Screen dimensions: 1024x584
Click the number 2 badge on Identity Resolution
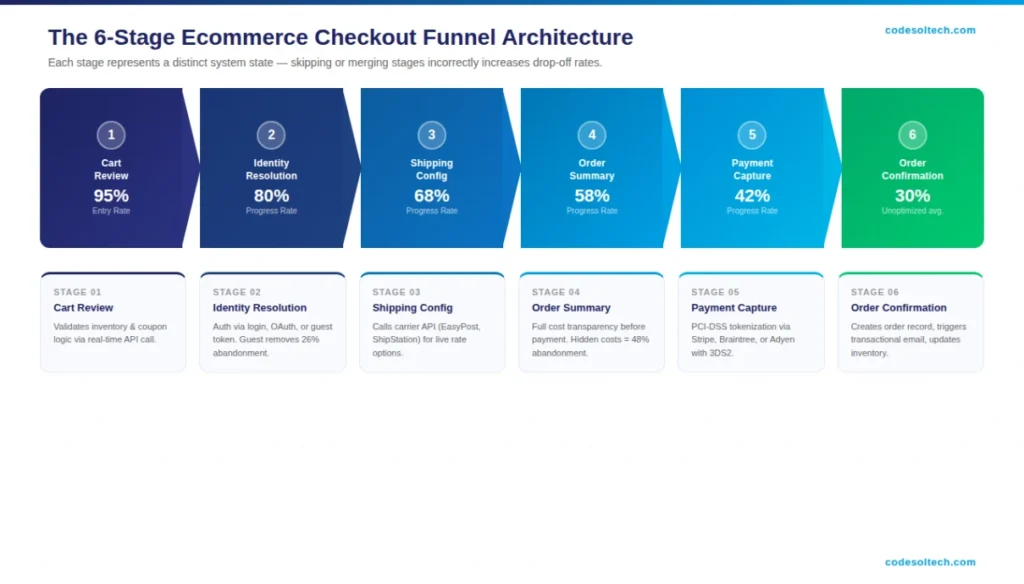pyautogui.click(x=271, y=134)
